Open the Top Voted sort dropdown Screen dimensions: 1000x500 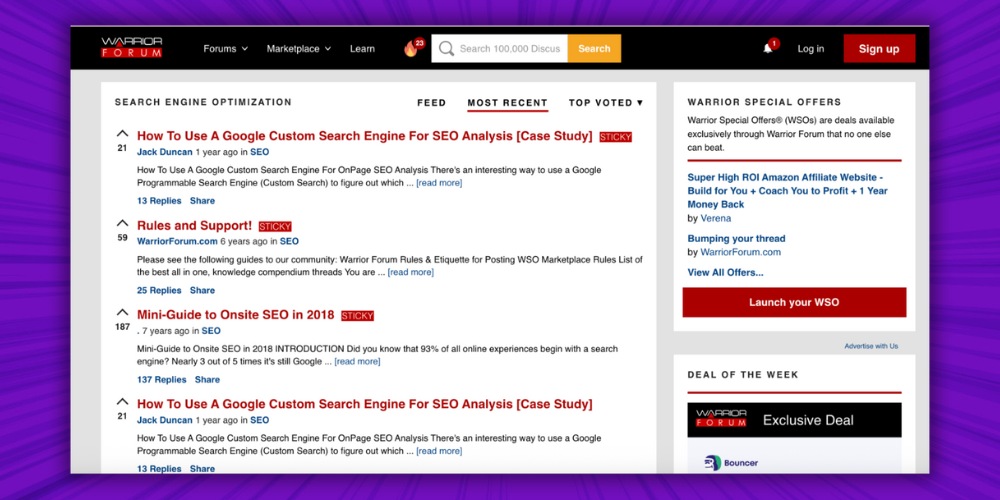pos(605,102)
